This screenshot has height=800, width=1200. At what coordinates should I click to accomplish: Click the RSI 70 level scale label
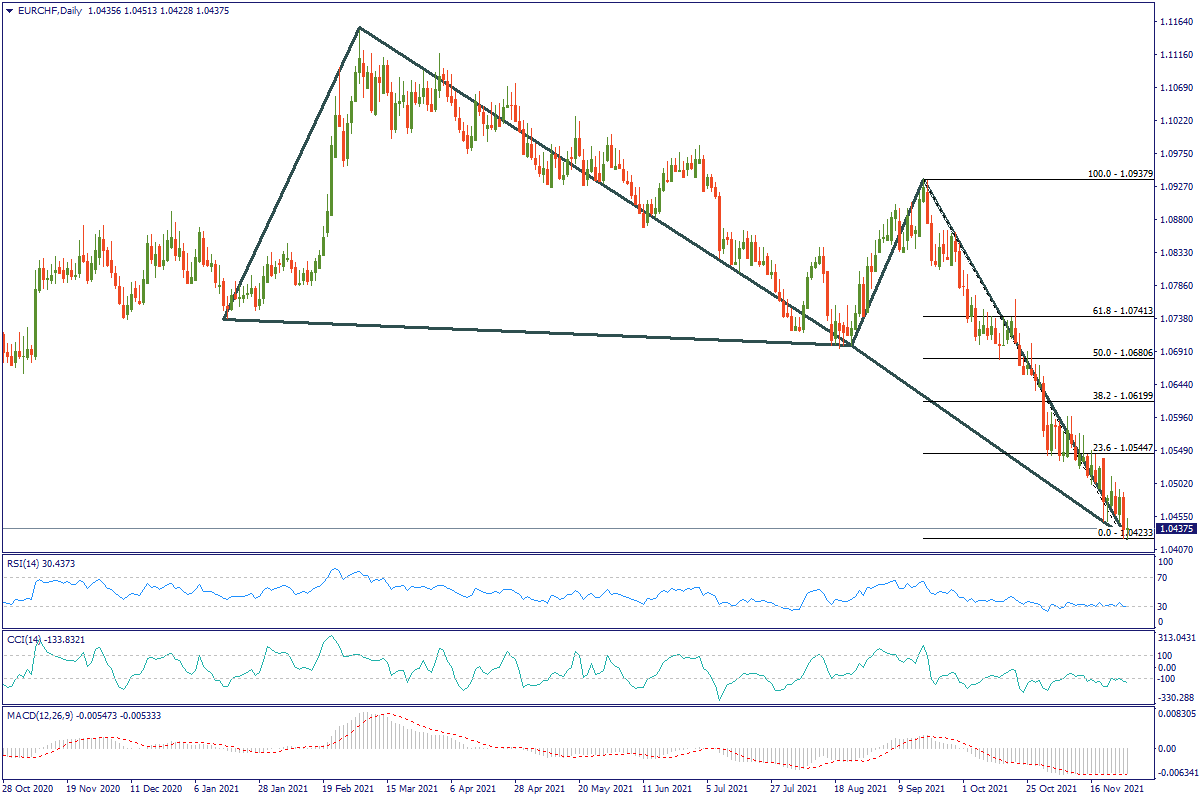[1164, 578]
